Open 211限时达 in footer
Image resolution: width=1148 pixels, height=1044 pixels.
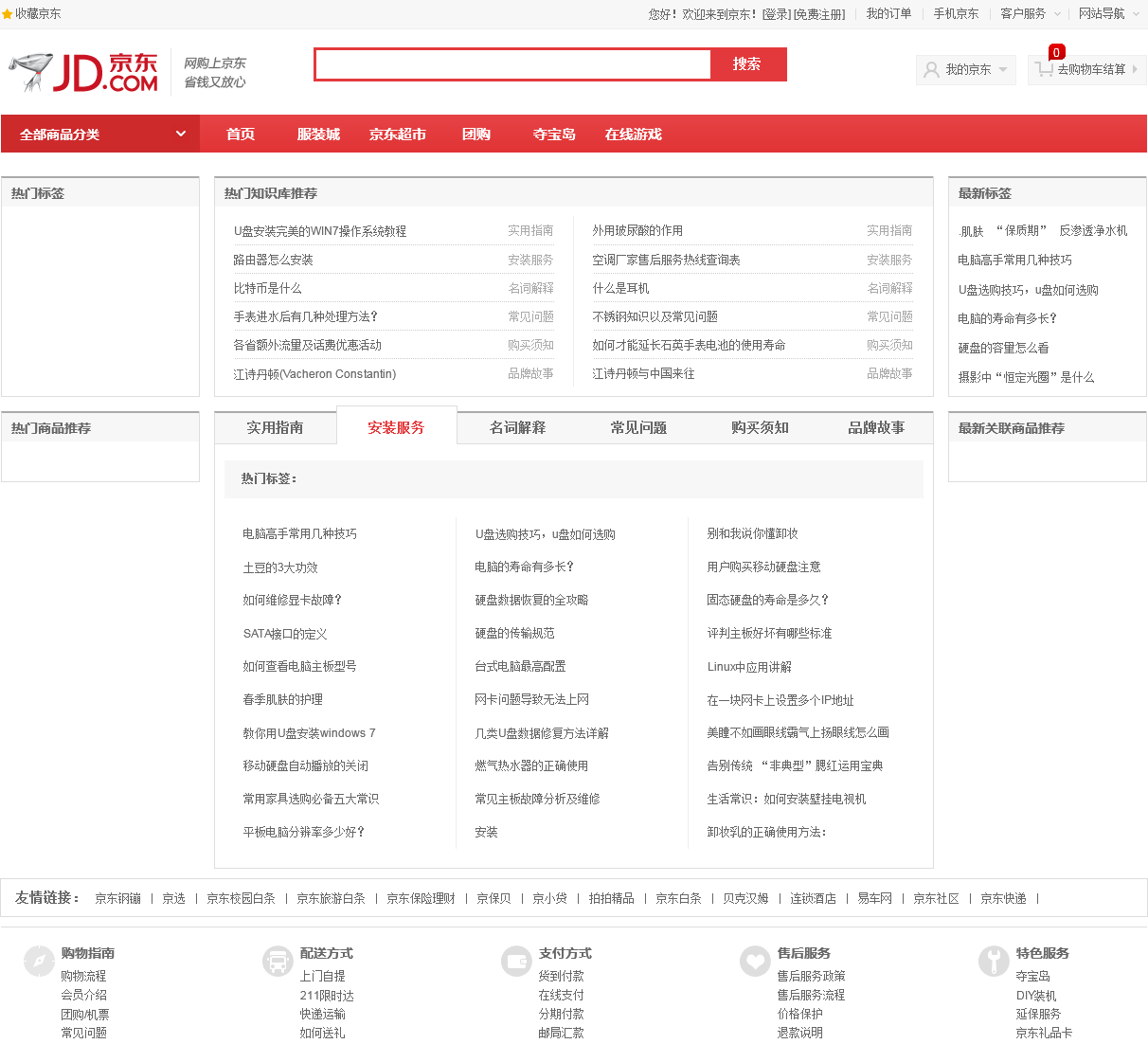[x=327, y=996]
